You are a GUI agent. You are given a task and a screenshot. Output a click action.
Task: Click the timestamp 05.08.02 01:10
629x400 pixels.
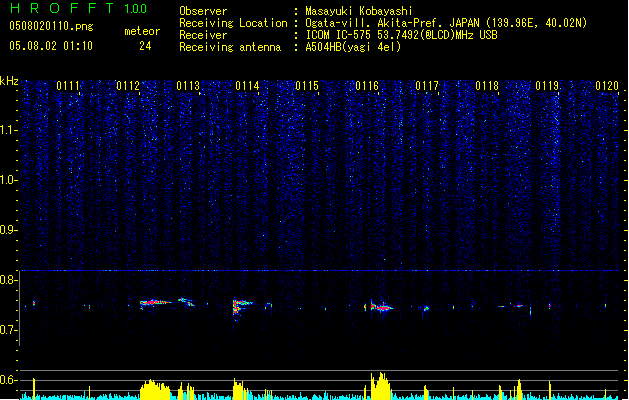pyautogui.click(x=51, y=46)
